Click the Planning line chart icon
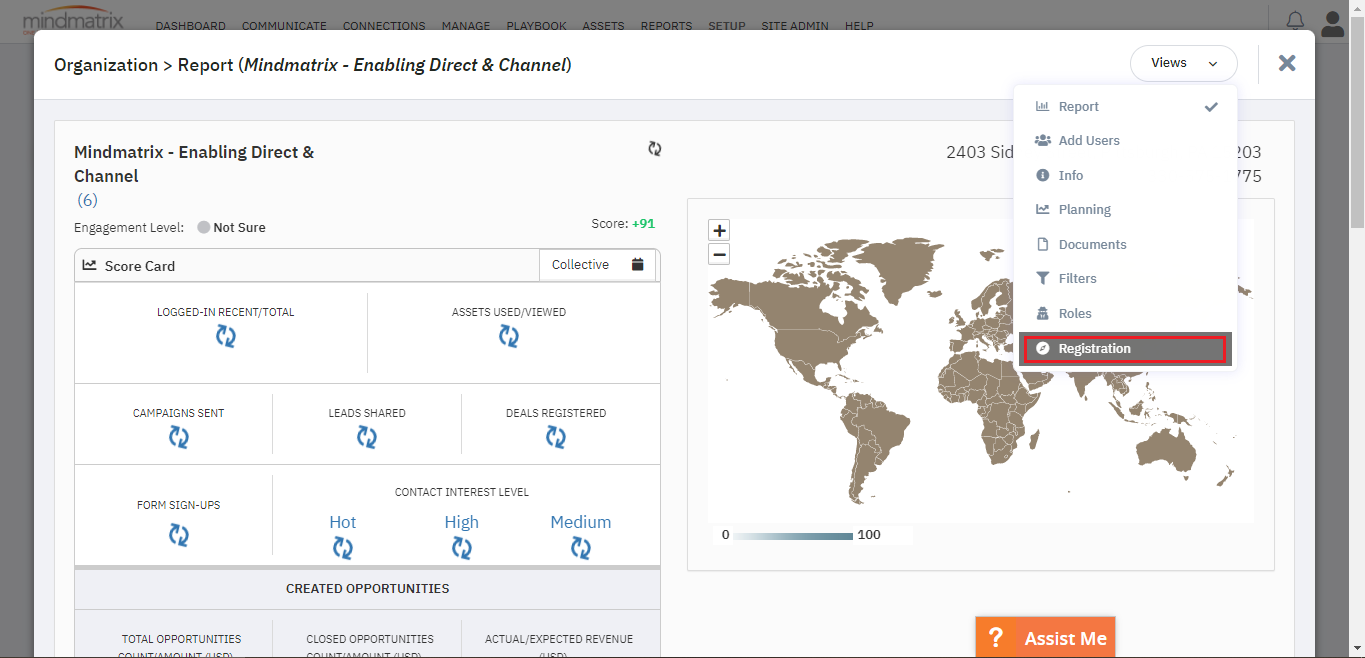 click(x=1043, y=210)
